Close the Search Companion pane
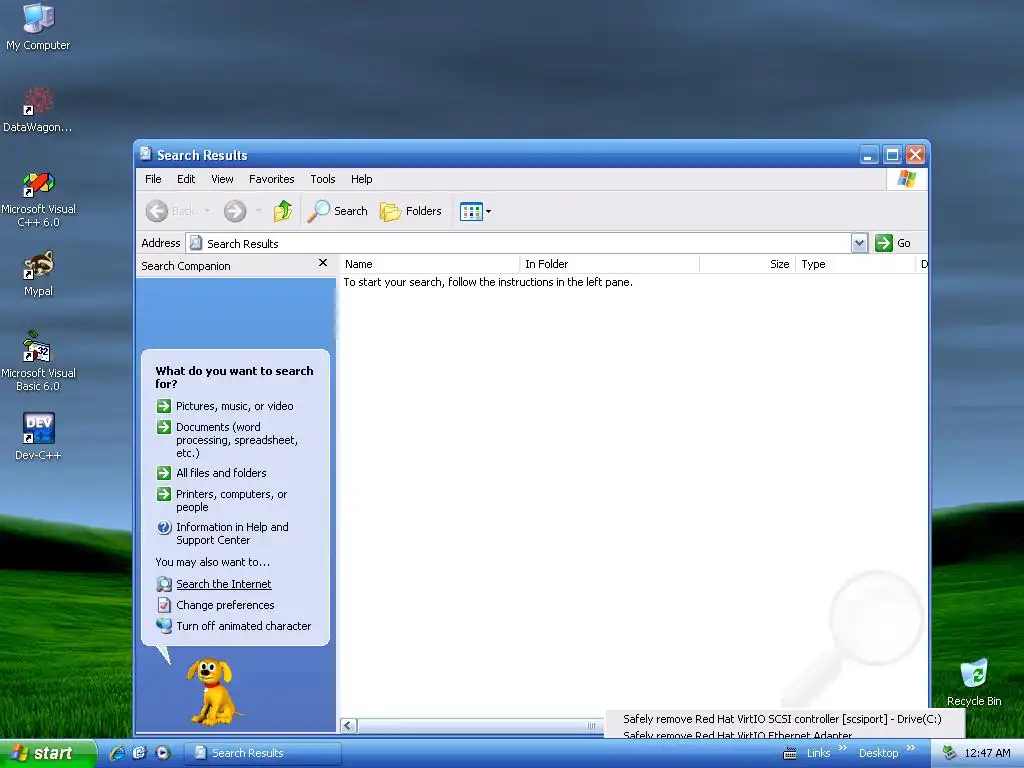The image size is (1024, 768). (x=323, y=263)
